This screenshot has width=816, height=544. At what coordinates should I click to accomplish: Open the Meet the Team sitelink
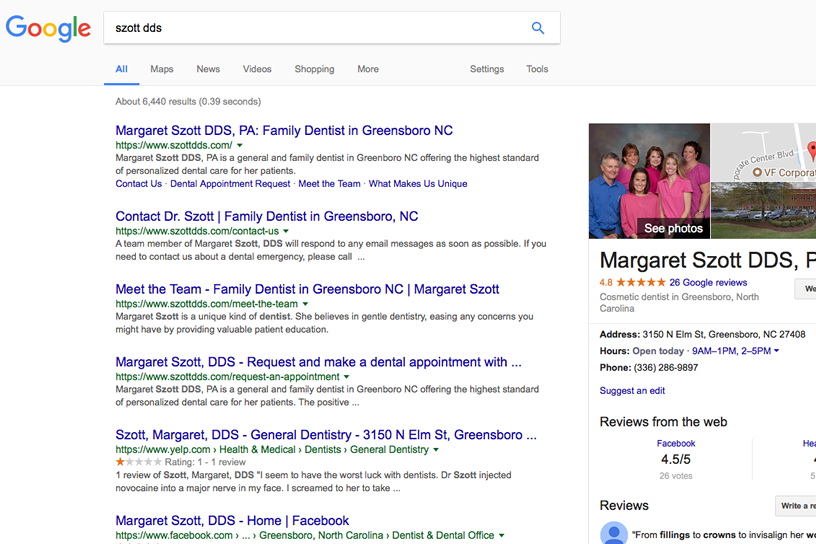(x=329, y=184)
